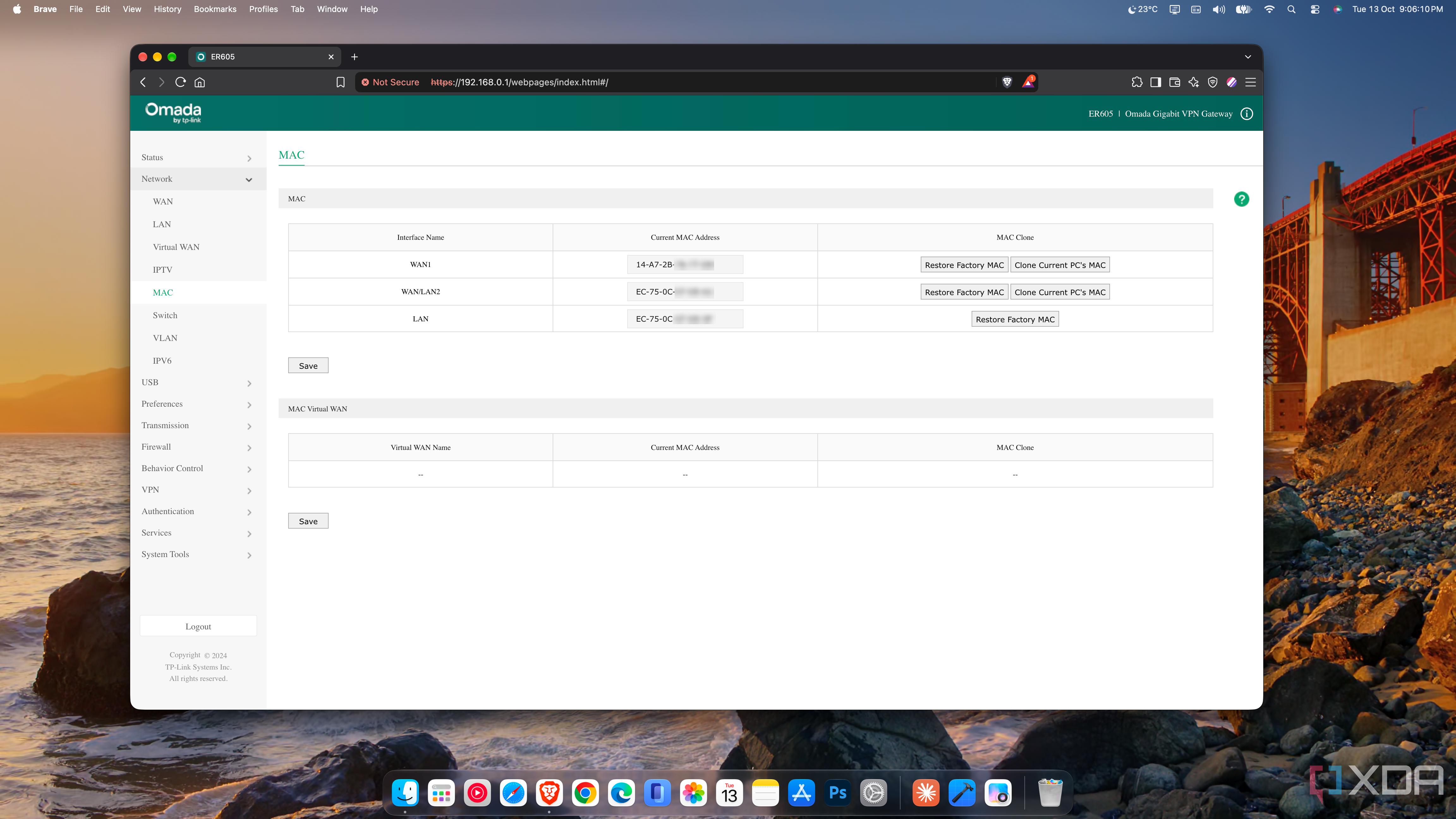Open the History menu in menu bar

point(167,9)
